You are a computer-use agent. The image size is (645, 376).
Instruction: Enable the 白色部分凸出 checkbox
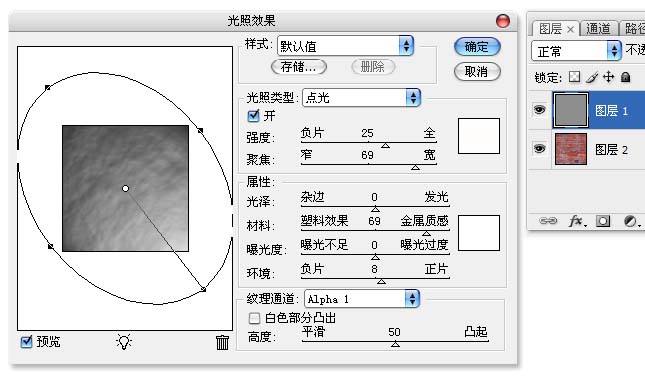pos(254,318)
